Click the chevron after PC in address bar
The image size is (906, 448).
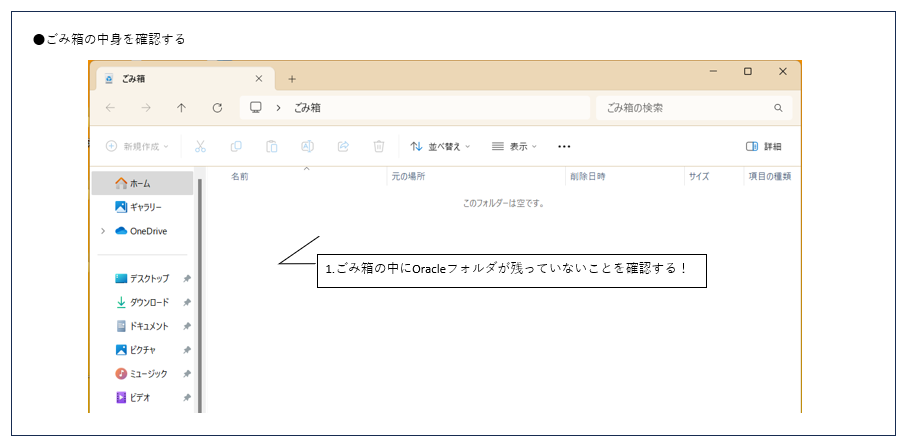tap(278, 108)
